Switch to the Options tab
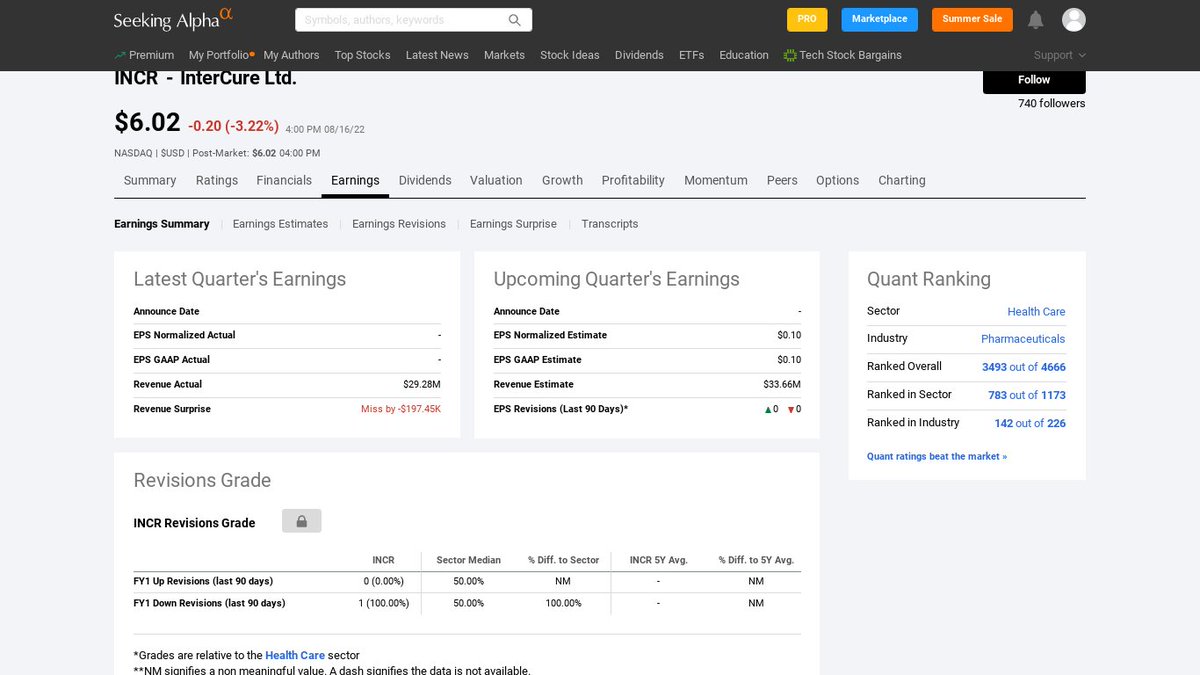This screenshot has height=675, width=1200. pyautogui.click(x=837, y=180)
